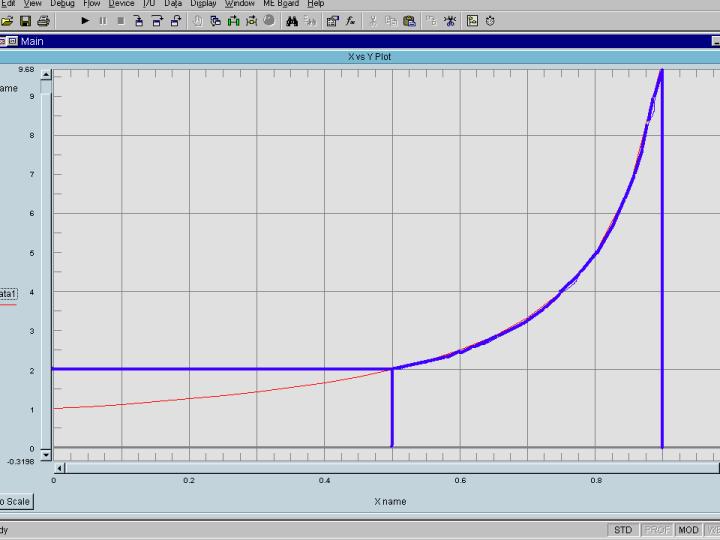This screenshot has width=720, height=540.
Task: Click the X vs Y Plot title bar
Action: [x=370, y=57]
